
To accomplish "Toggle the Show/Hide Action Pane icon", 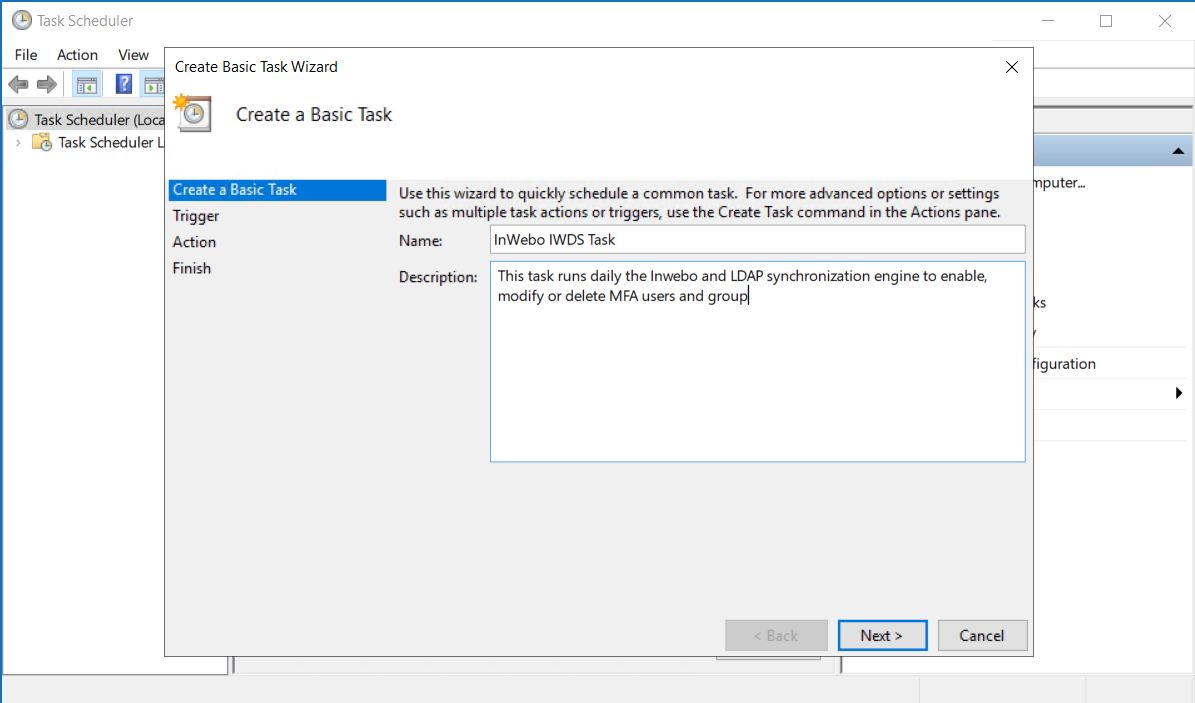I will pyautogui.click(x=154, y=84).
